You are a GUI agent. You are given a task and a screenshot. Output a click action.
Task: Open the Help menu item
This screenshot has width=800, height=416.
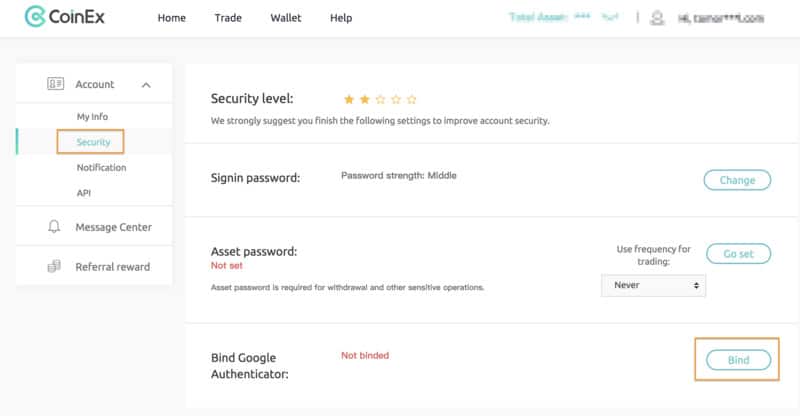(x=341, y=18)
